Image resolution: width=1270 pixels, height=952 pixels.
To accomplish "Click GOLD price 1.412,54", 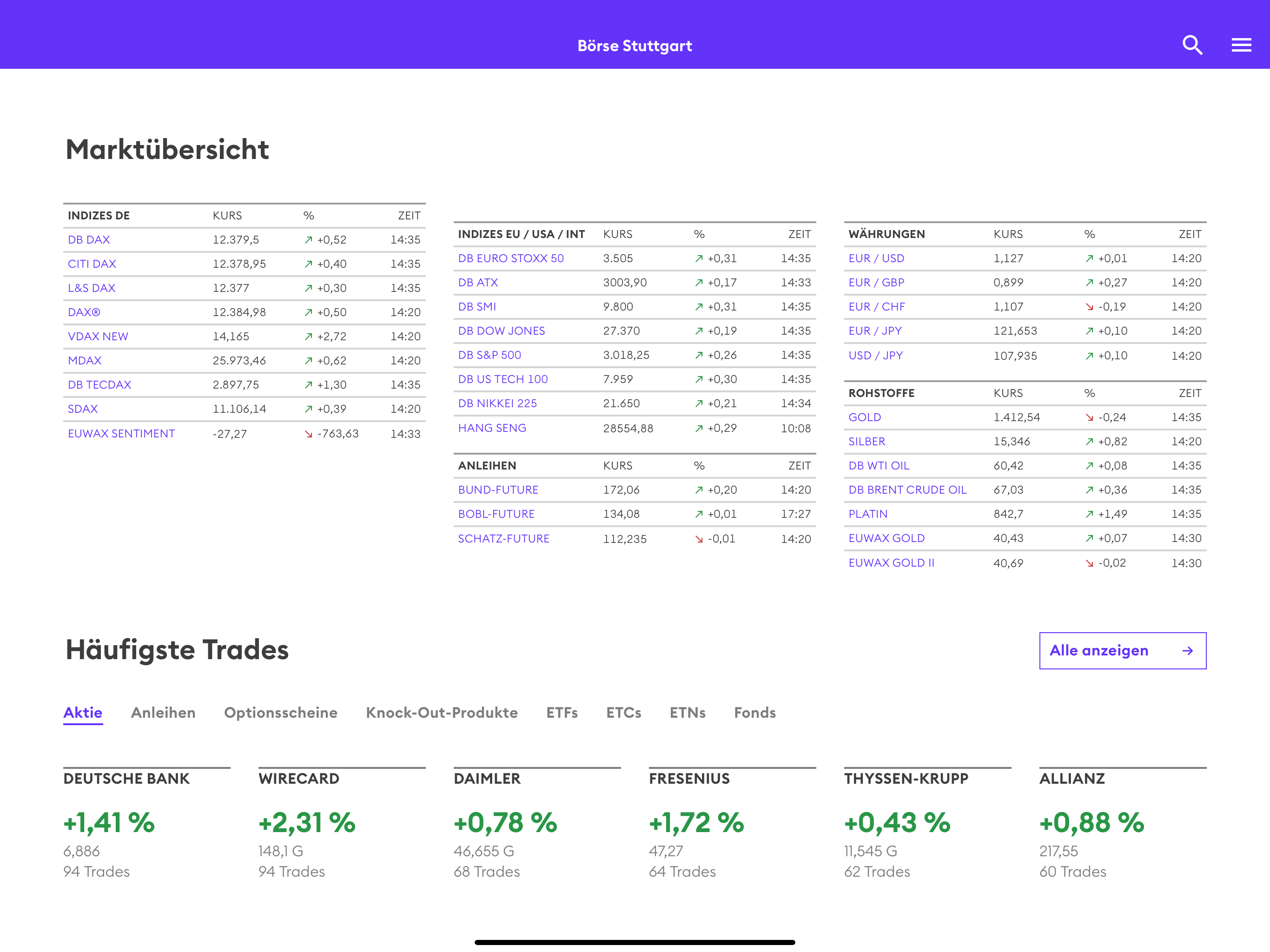I will [1016, 417].
